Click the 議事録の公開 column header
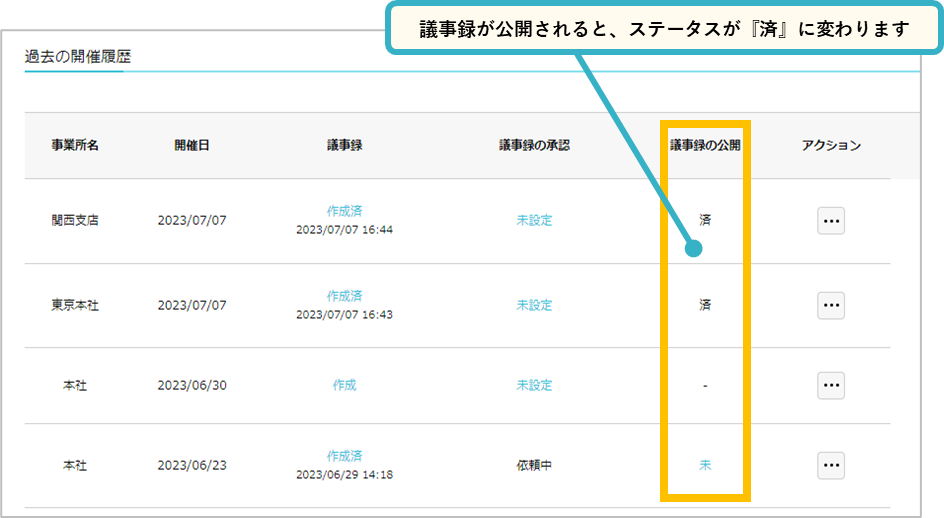944x518 pixels. tap(705, 145)
